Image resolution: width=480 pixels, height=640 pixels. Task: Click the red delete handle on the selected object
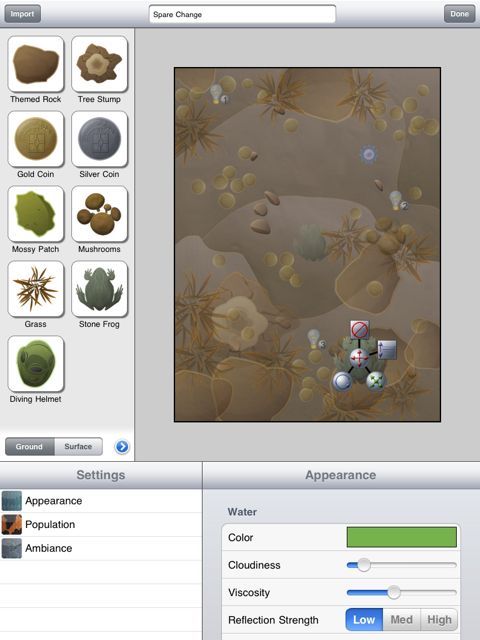pos(360,330)
